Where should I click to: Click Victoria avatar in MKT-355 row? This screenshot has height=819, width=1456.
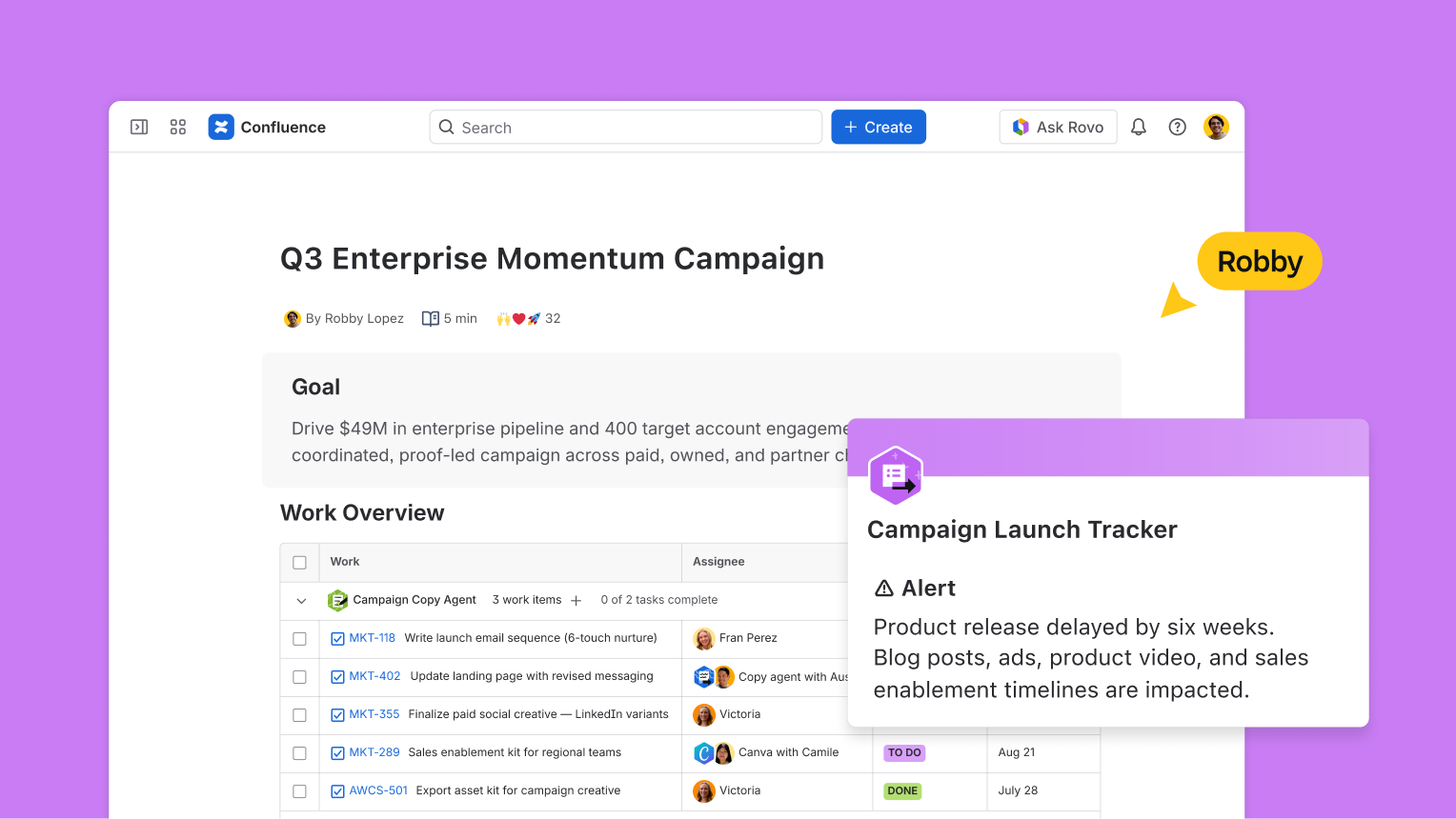pyautogui.click(x=704, y=714)
